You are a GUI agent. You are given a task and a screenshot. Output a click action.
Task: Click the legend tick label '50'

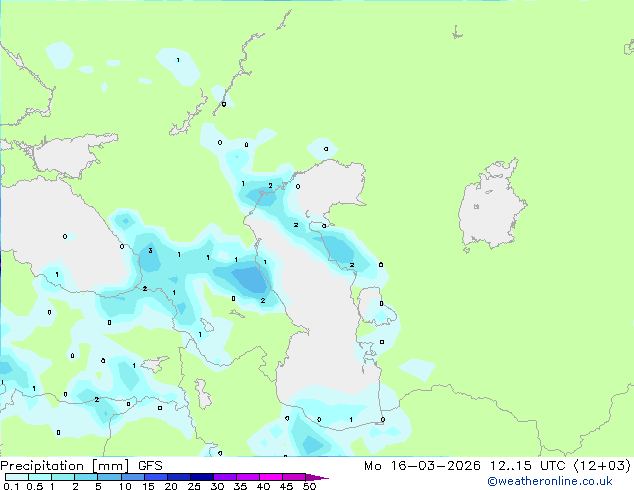pyautogui.click(x=310, y=486)
